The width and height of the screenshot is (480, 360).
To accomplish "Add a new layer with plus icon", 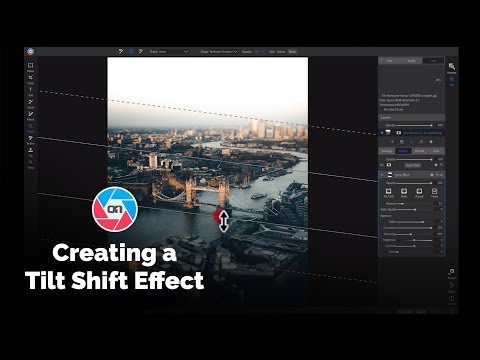I will 392,142.
